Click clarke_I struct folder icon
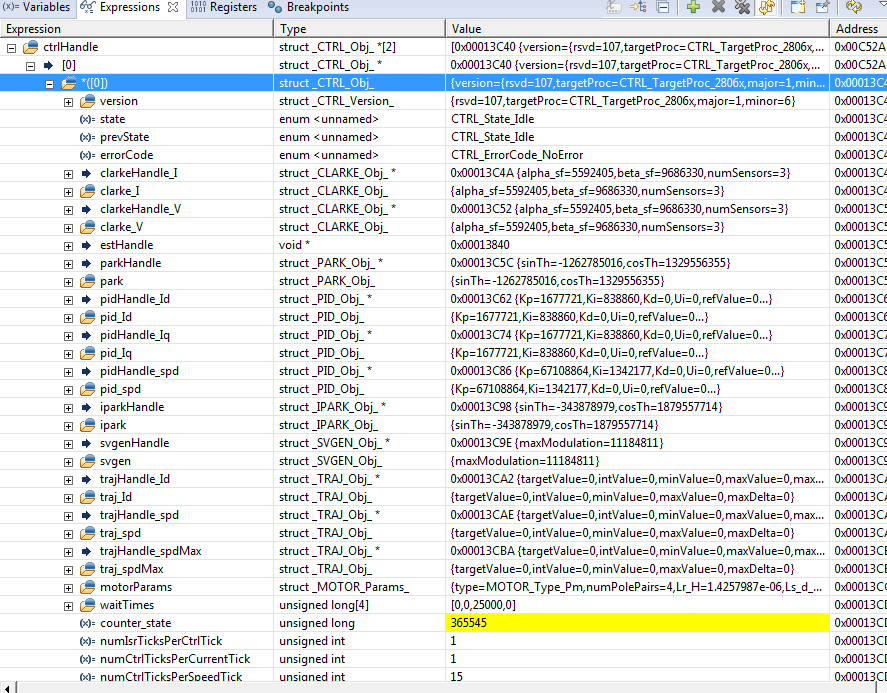The width and height of the screenshot is (887, 693). point(87,191)
